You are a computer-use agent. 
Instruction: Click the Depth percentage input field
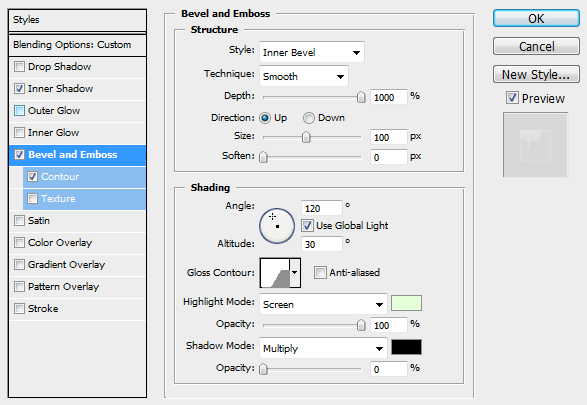[x=389, y=97]
